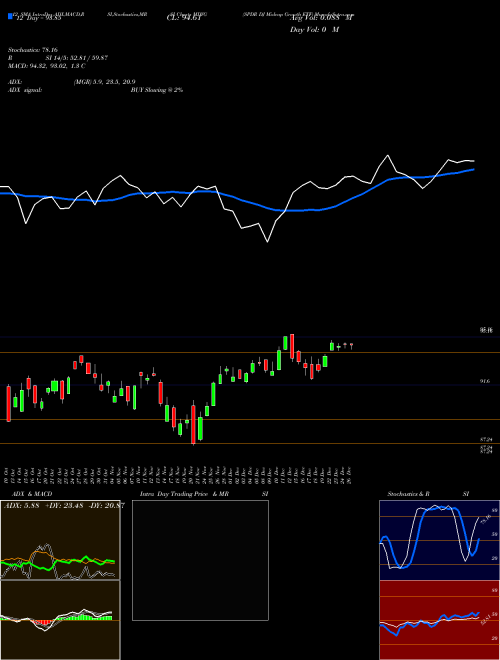The image size is (500, 660).
Task: Click the 91.6 price axis label
Action: (485, 381)
